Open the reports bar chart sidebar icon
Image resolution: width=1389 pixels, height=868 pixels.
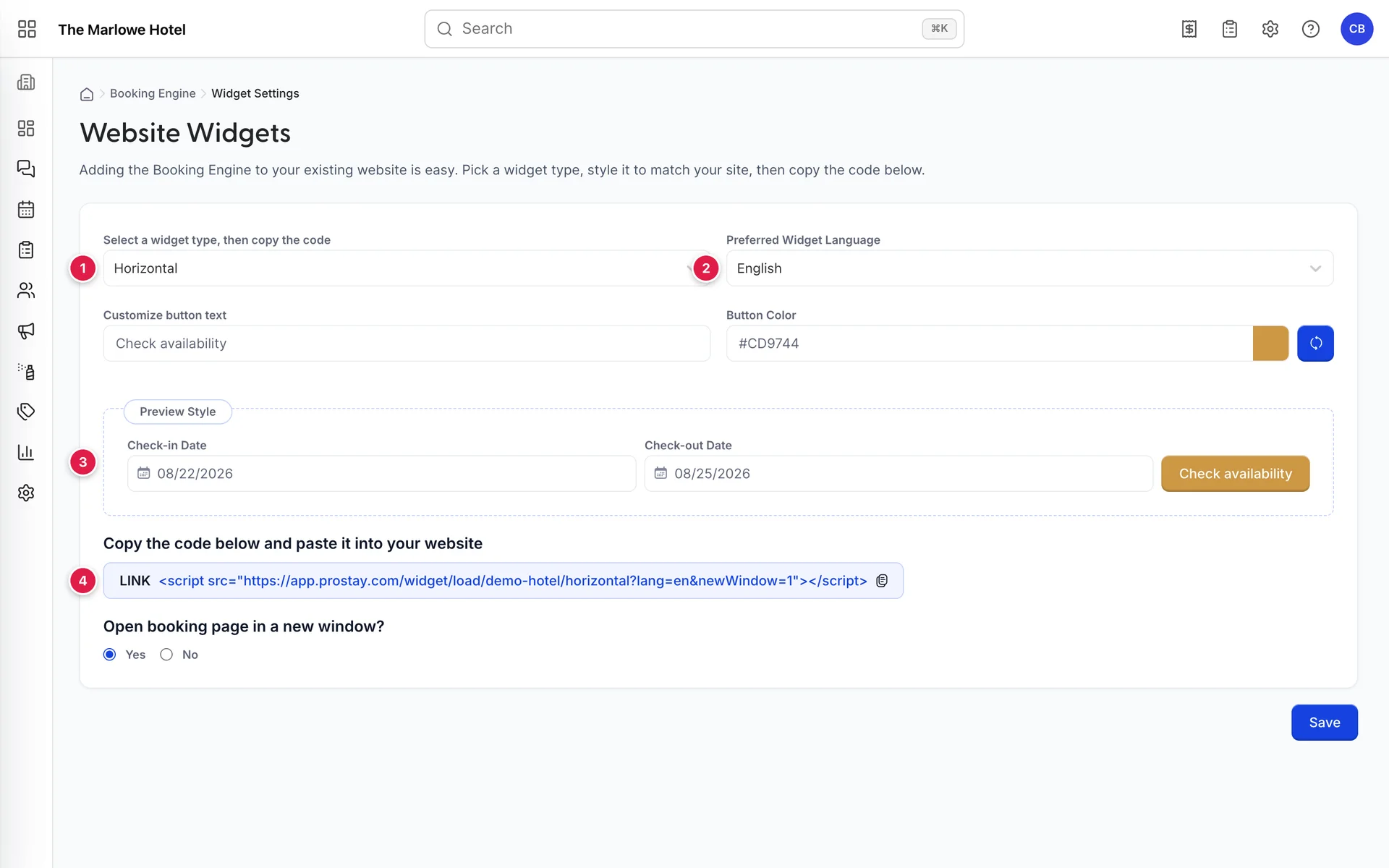26,452
